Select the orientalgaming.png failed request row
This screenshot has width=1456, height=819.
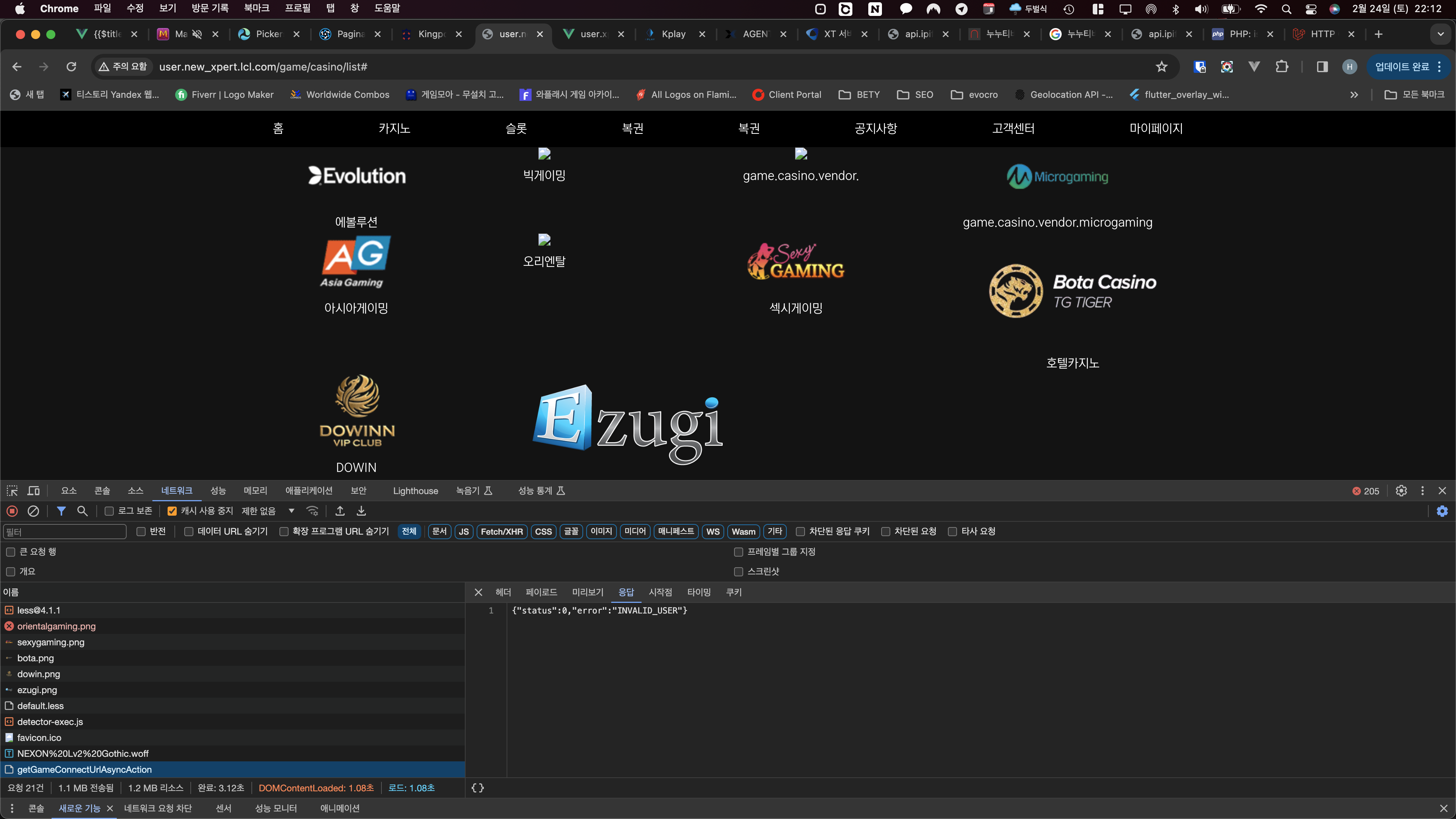point(232,626)
